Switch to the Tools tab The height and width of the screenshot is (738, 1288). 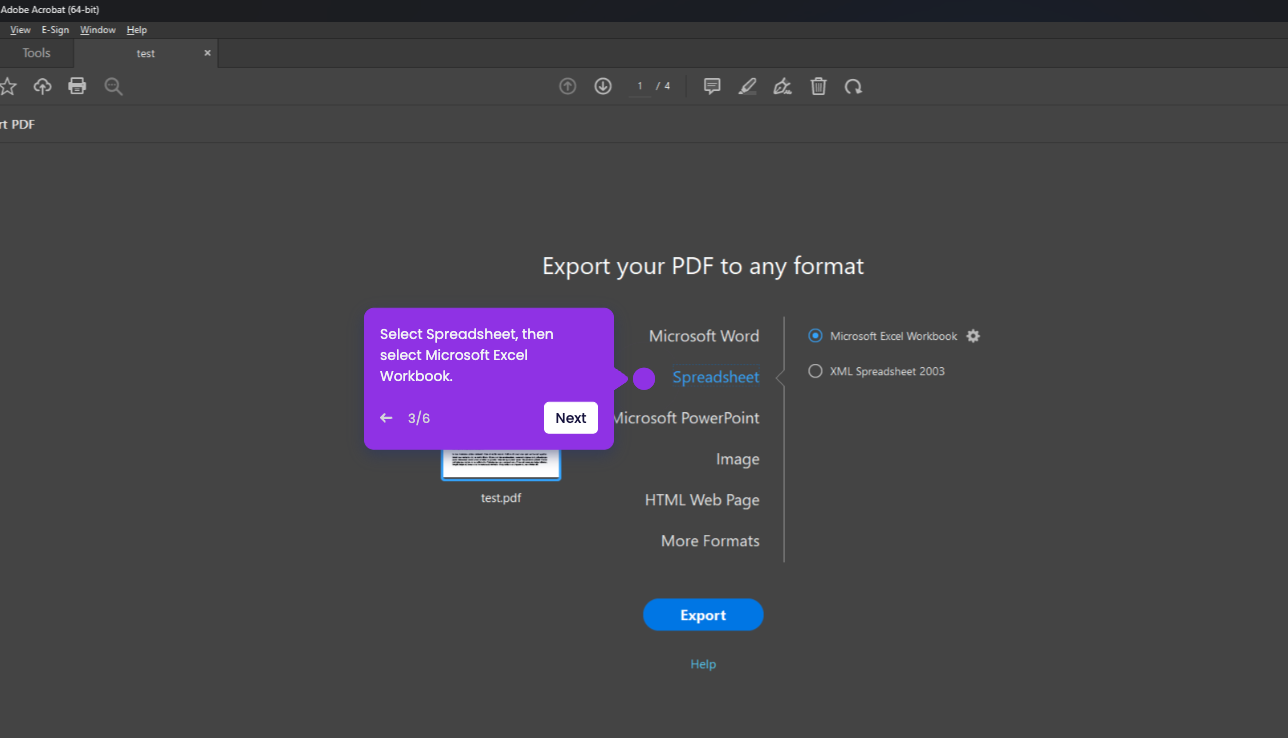pyautogui.click(x=36, y=53)
